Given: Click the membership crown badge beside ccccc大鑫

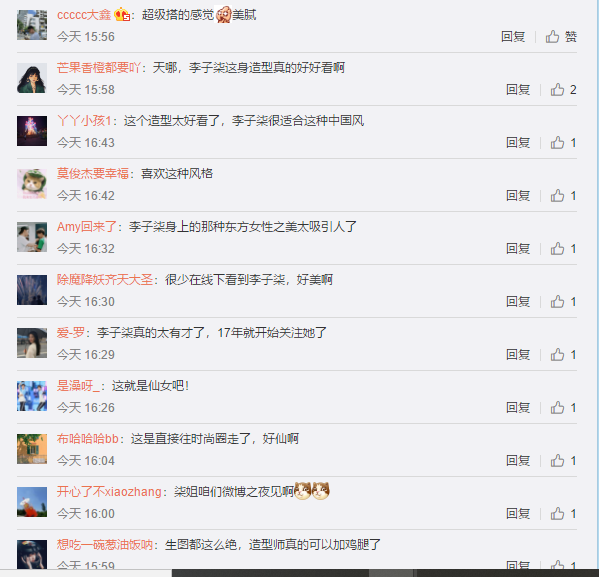Looking at the screenshot, I should pyautogui.click(x=122, y=15).
